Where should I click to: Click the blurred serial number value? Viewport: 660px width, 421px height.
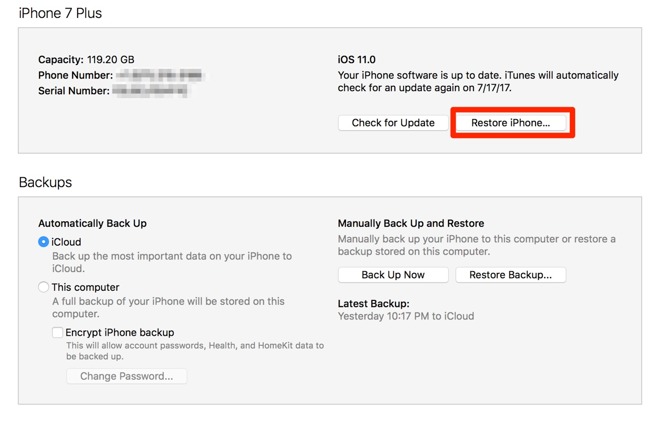(x=150, y=90)
